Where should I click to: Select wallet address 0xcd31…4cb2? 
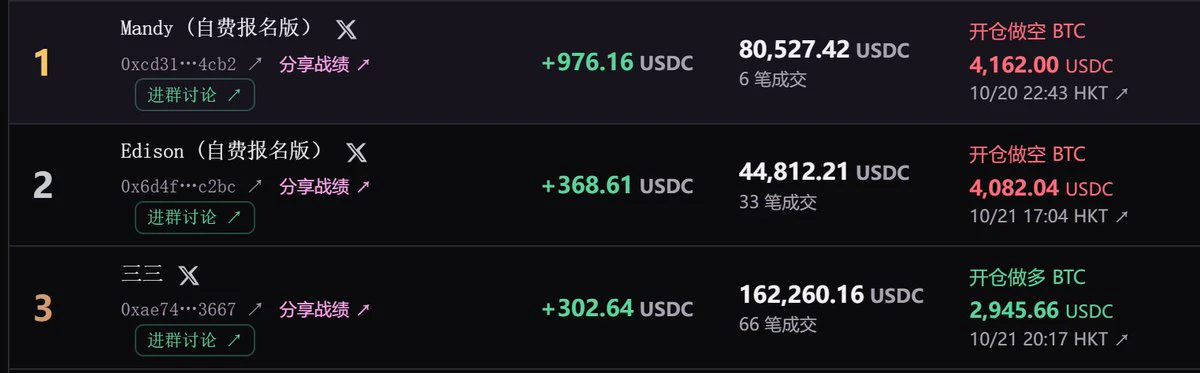(x=179, y=64)
